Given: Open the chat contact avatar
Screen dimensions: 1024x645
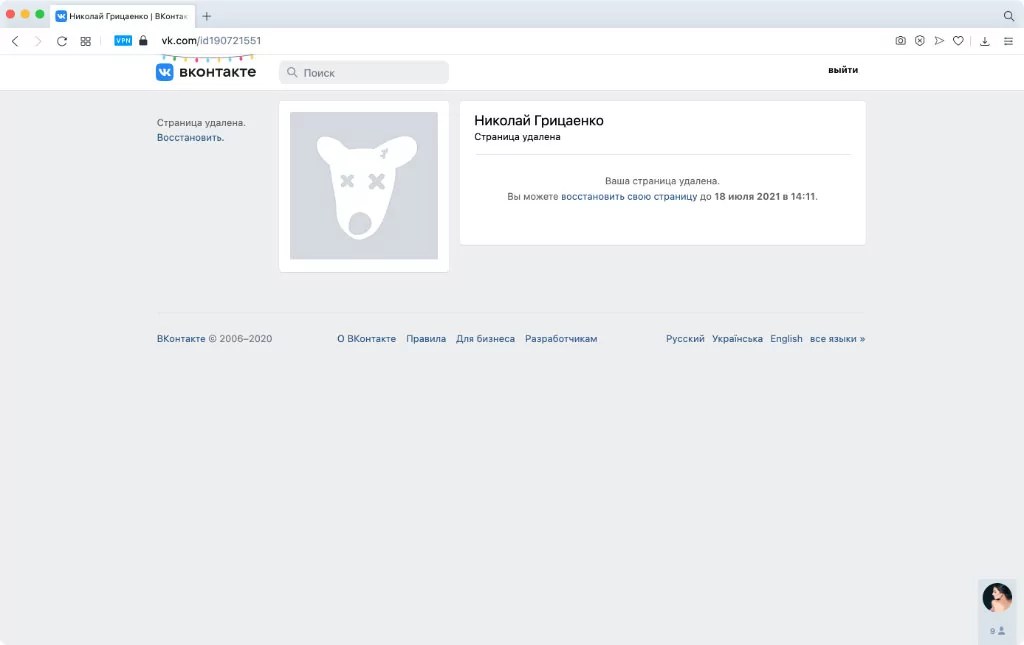Looking at the screenshot, I should (997, 597).
